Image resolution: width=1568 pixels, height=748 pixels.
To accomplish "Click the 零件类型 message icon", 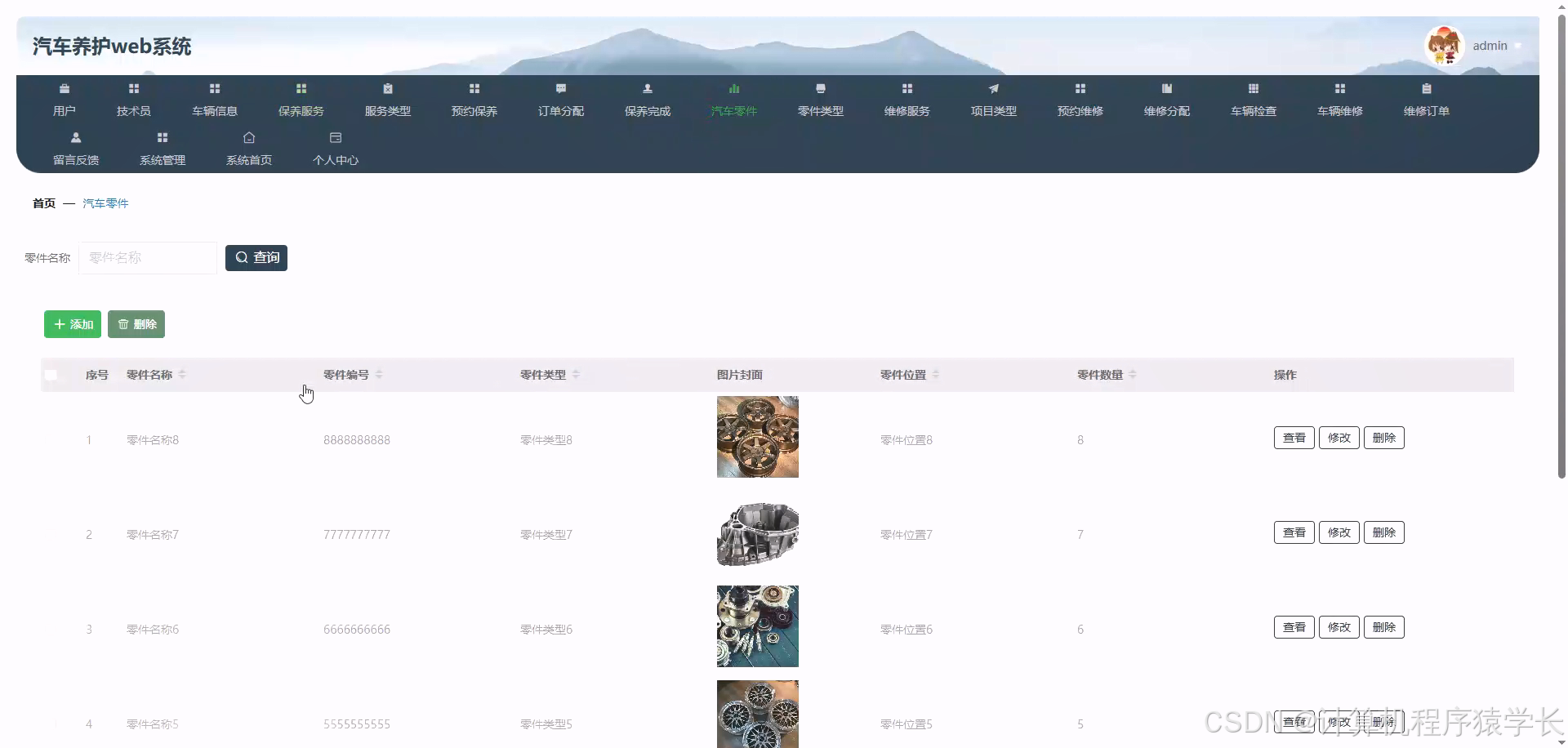I will pos(821,88).
